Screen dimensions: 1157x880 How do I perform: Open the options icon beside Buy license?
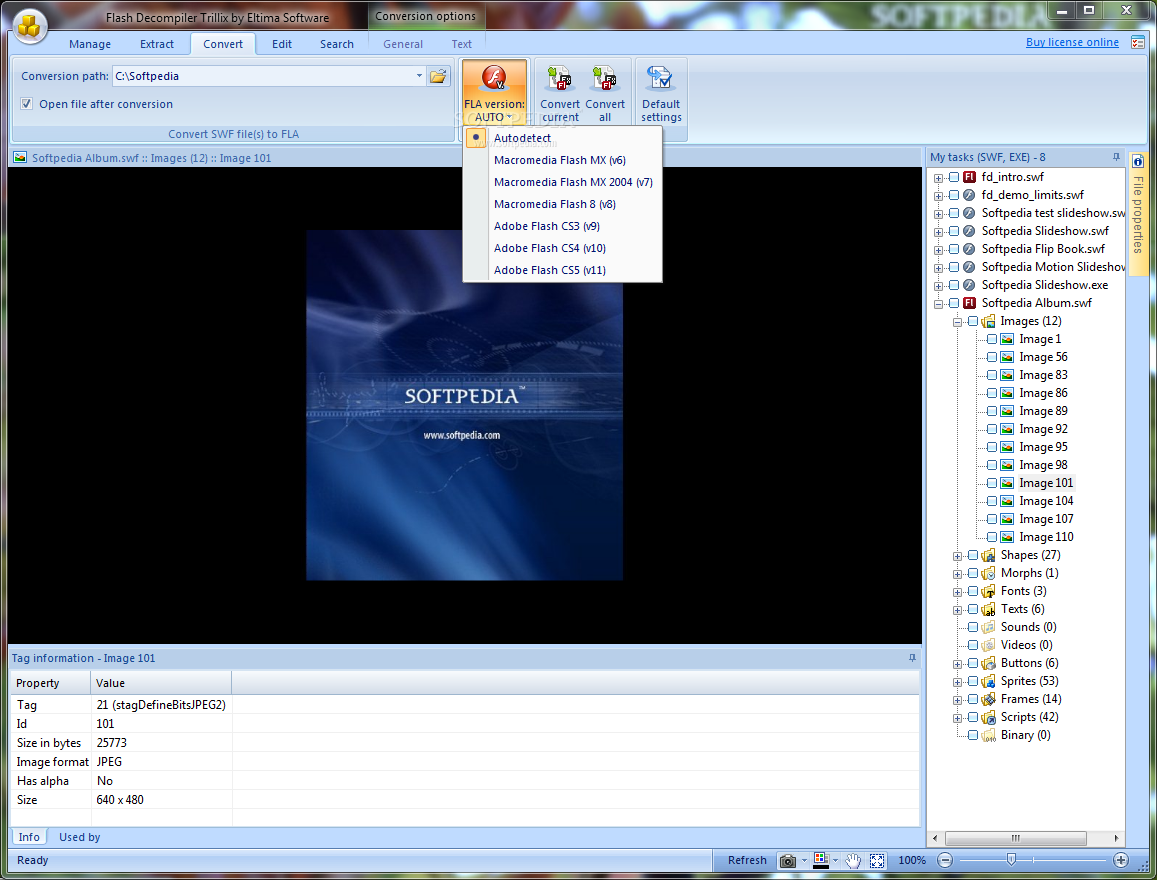(x=1137, y=43)
